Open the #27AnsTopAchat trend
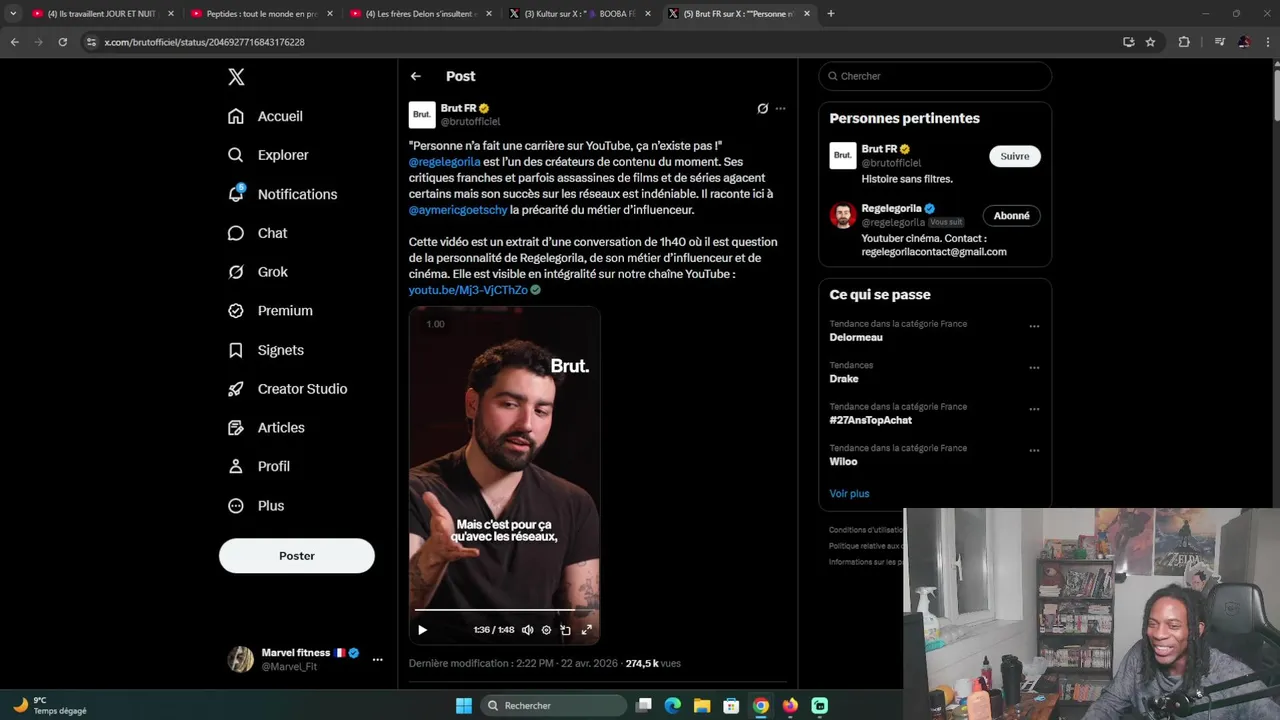Screen dimensions: 1280x720 [870, 421]
